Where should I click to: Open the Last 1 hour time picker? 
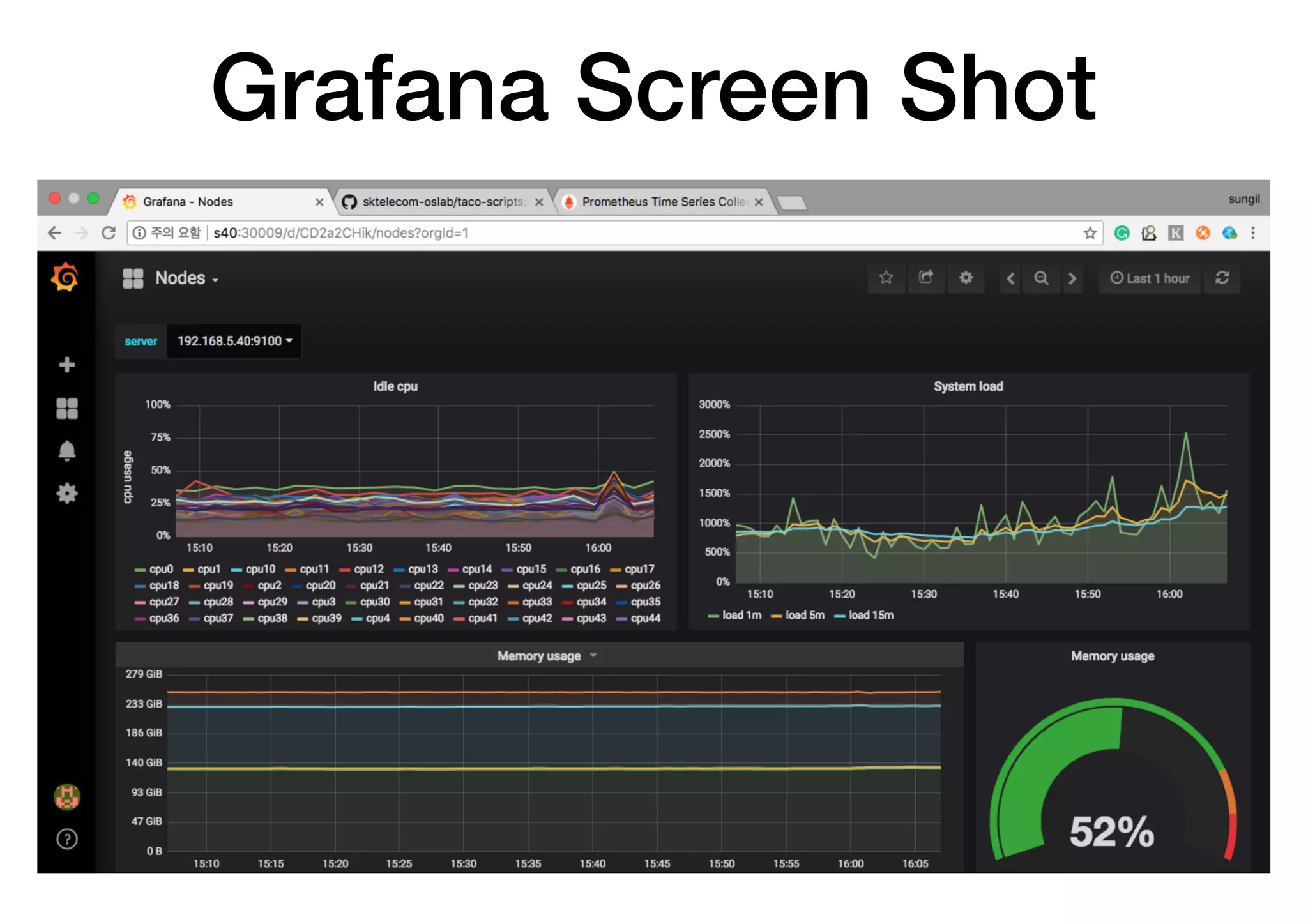point(1150,278)
